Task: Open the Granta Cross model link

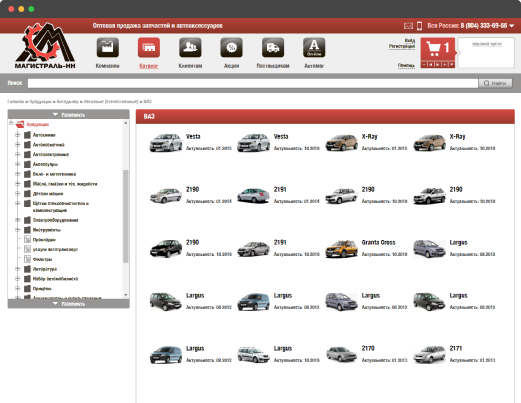Action: tap(378, 242)
